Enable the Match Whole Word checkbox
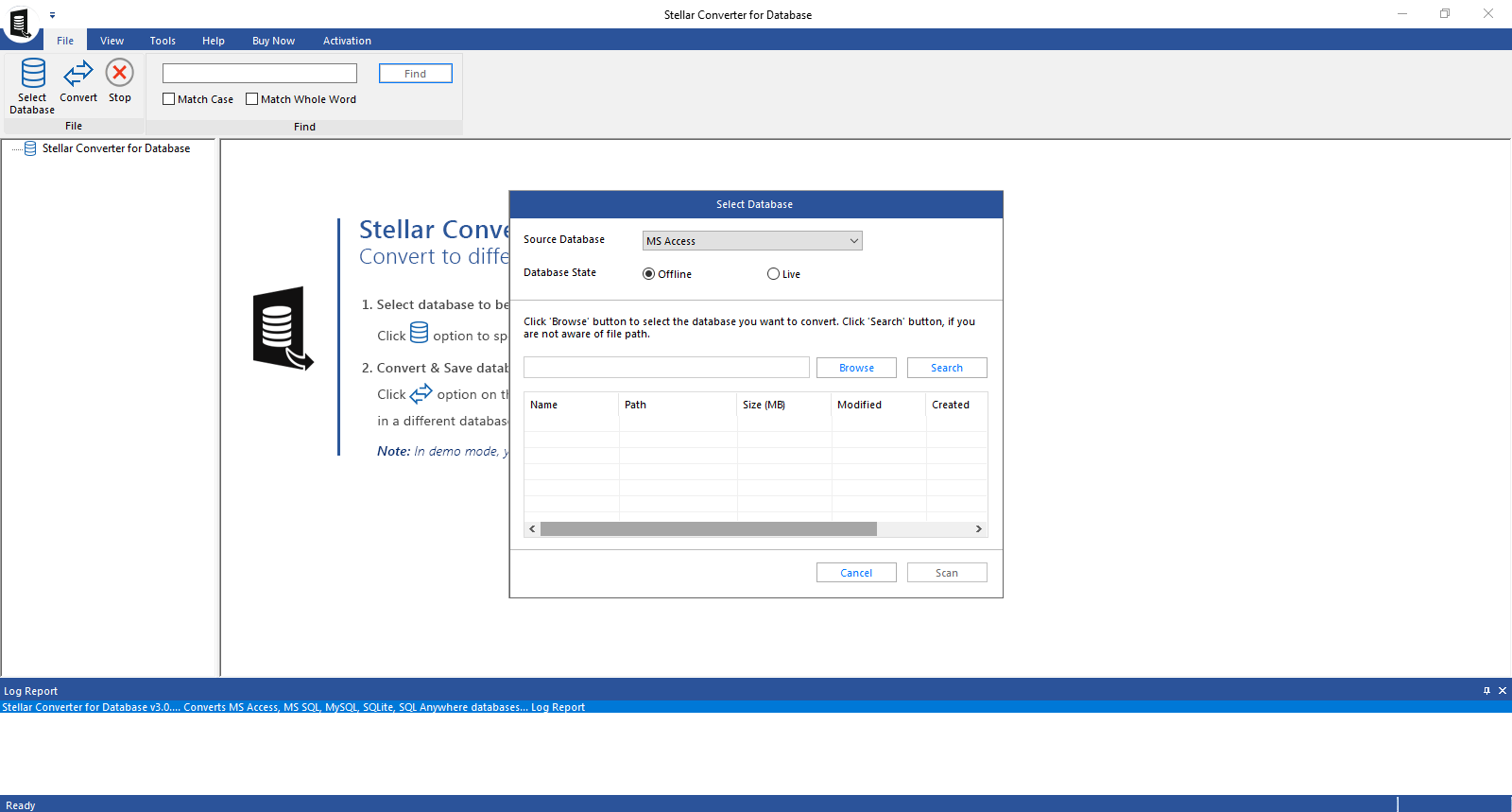1512x812 pixels. tap(252, 99)
